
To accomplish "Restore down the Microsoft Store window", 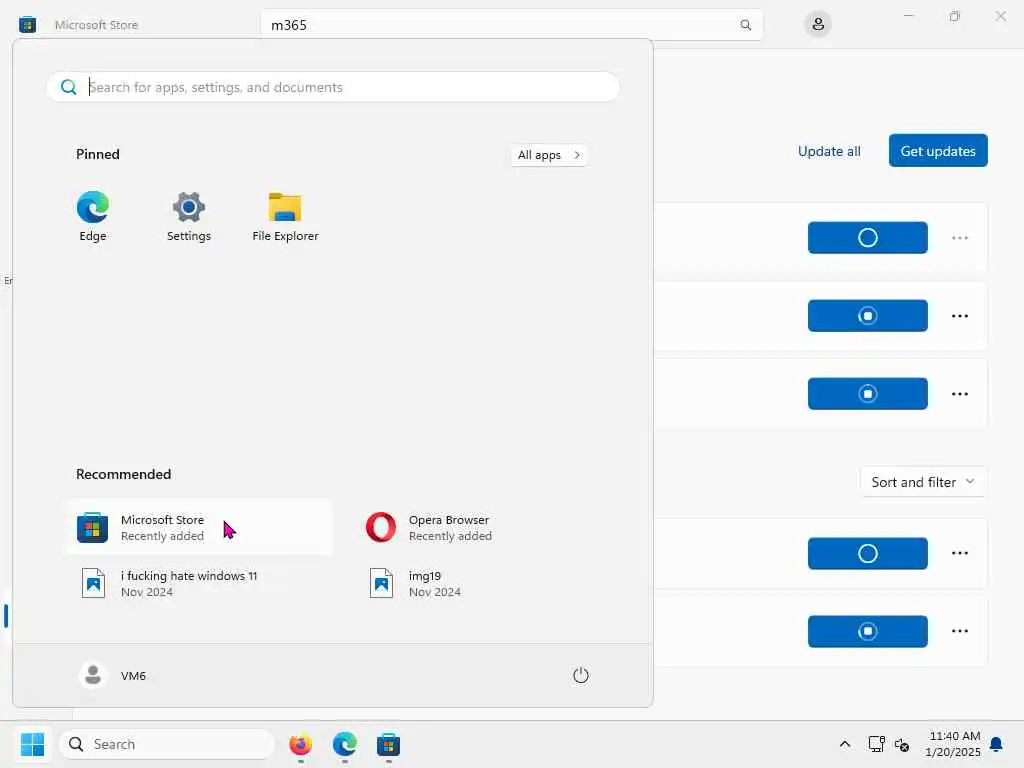I will click(955, 16).
